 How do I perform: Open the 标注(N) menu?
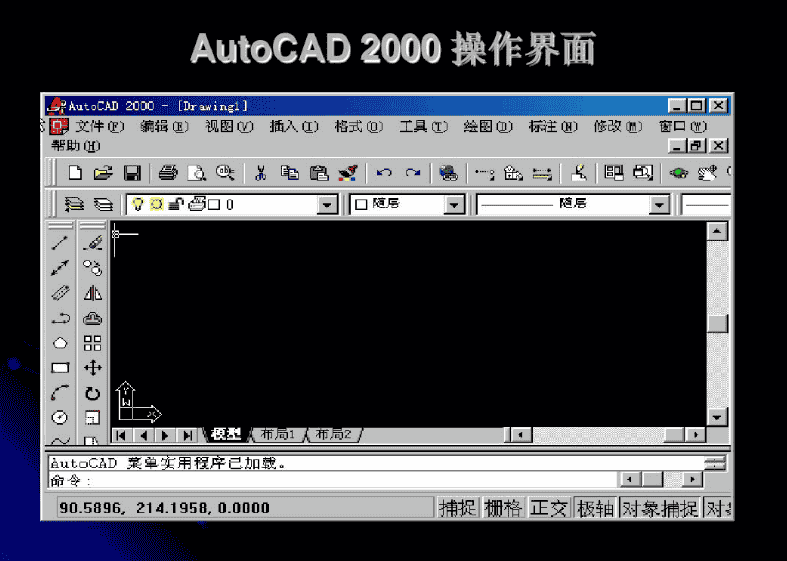tap(553, 126)
